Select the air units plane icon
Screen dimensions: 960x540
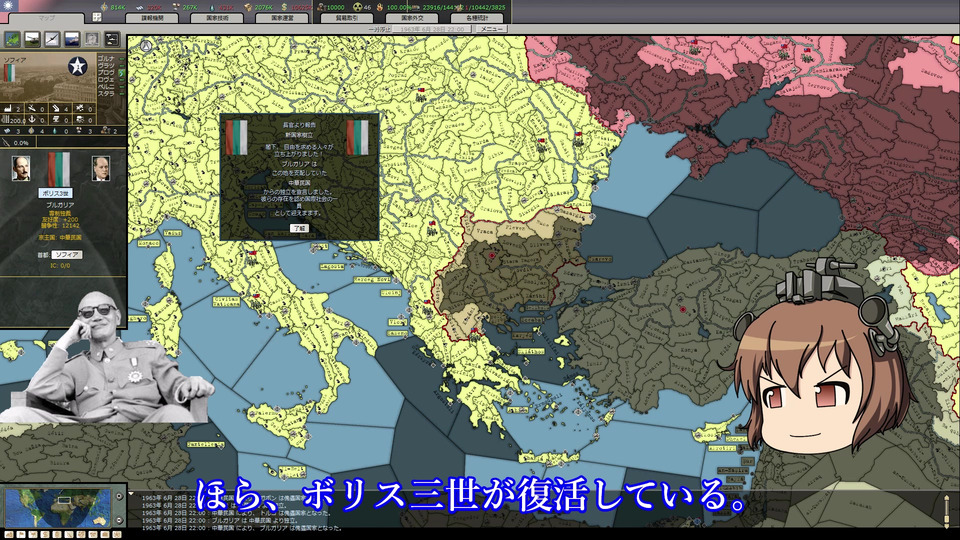[x=52, y=39]
